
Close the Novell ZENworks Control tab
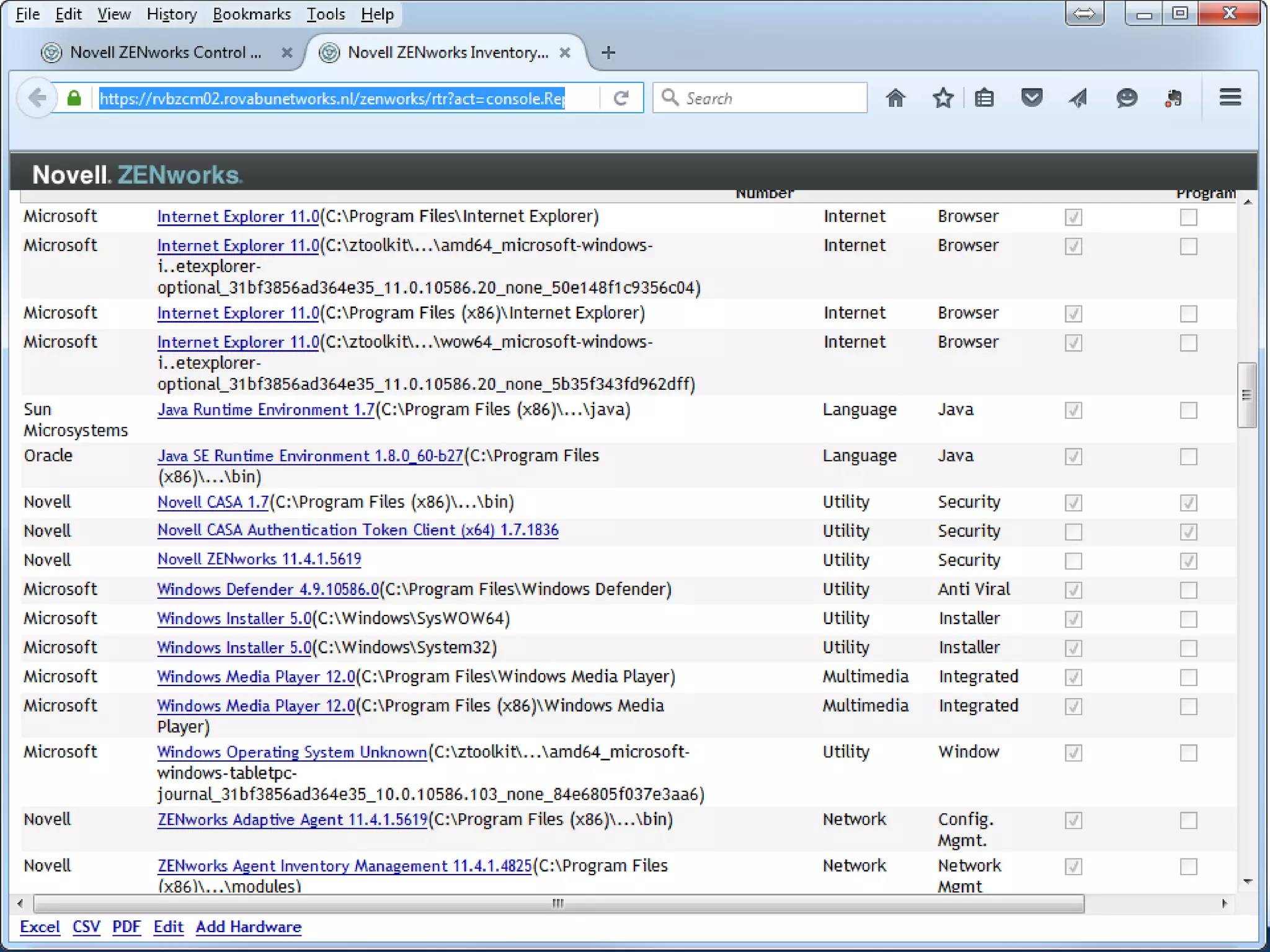pos(286,53)
